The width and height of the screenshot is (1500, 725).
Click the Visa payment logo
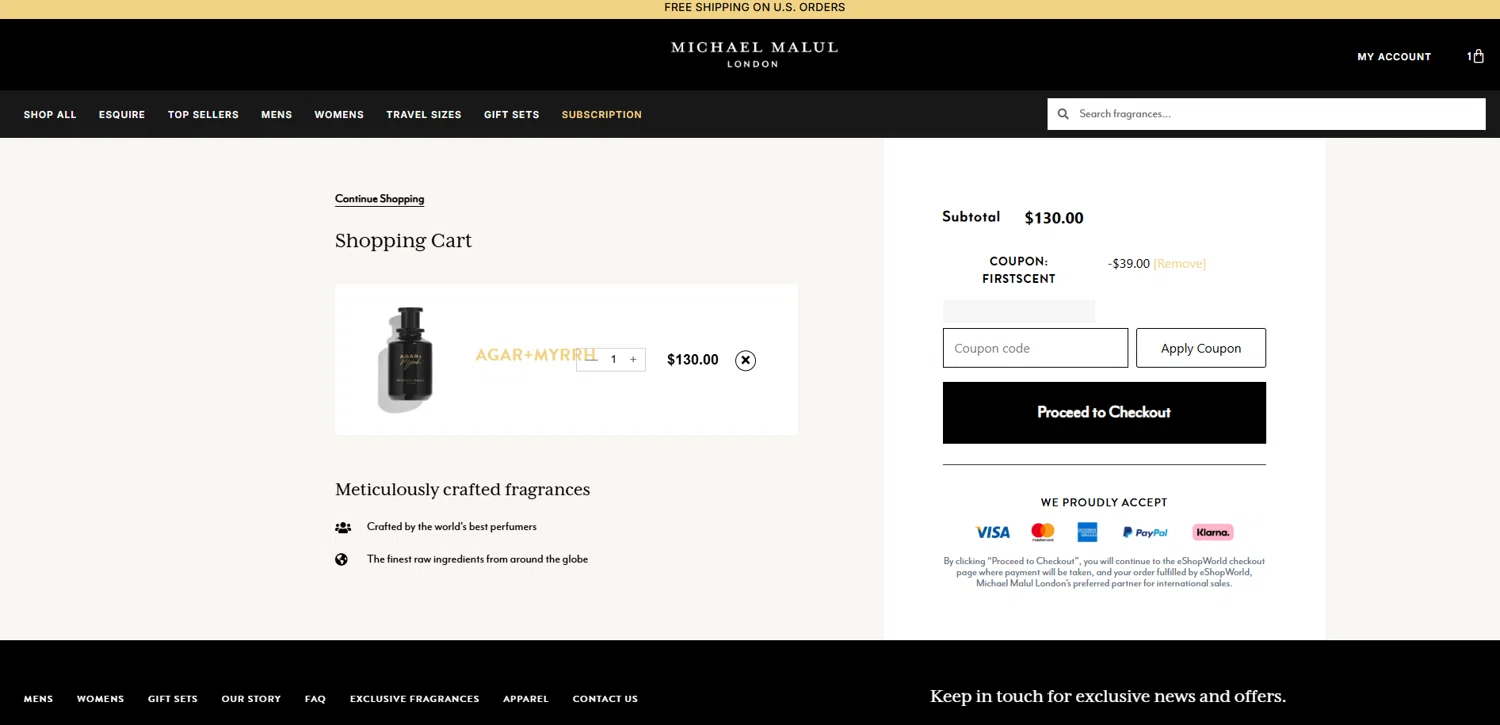coord(993,532)
